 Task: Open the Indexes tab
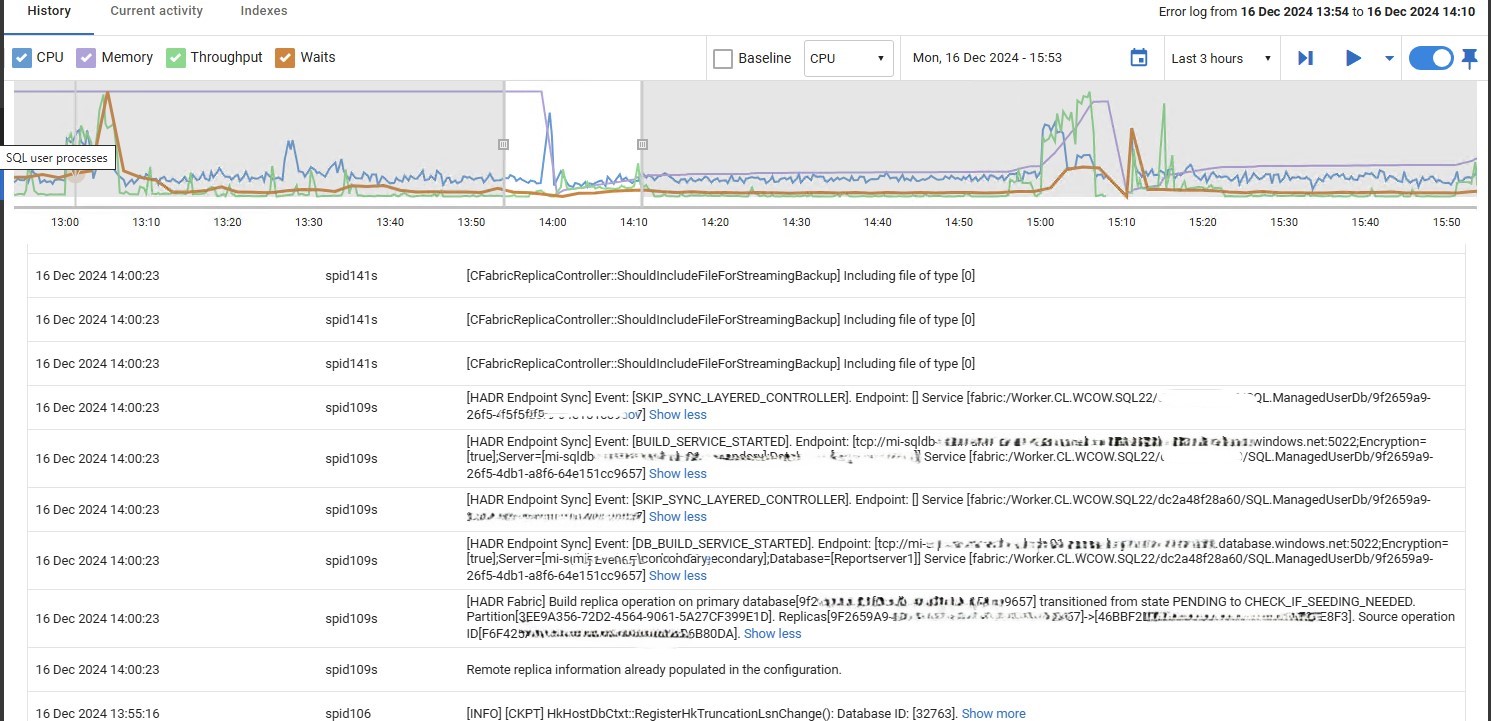pyautogui.click(x=264, y=11)
